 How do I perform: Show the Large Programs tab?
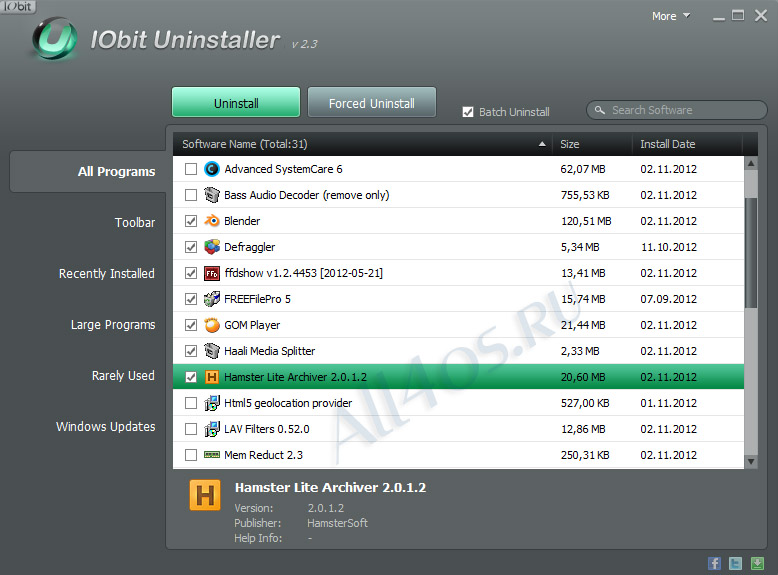pyautogui.click(x=113, y=325)
